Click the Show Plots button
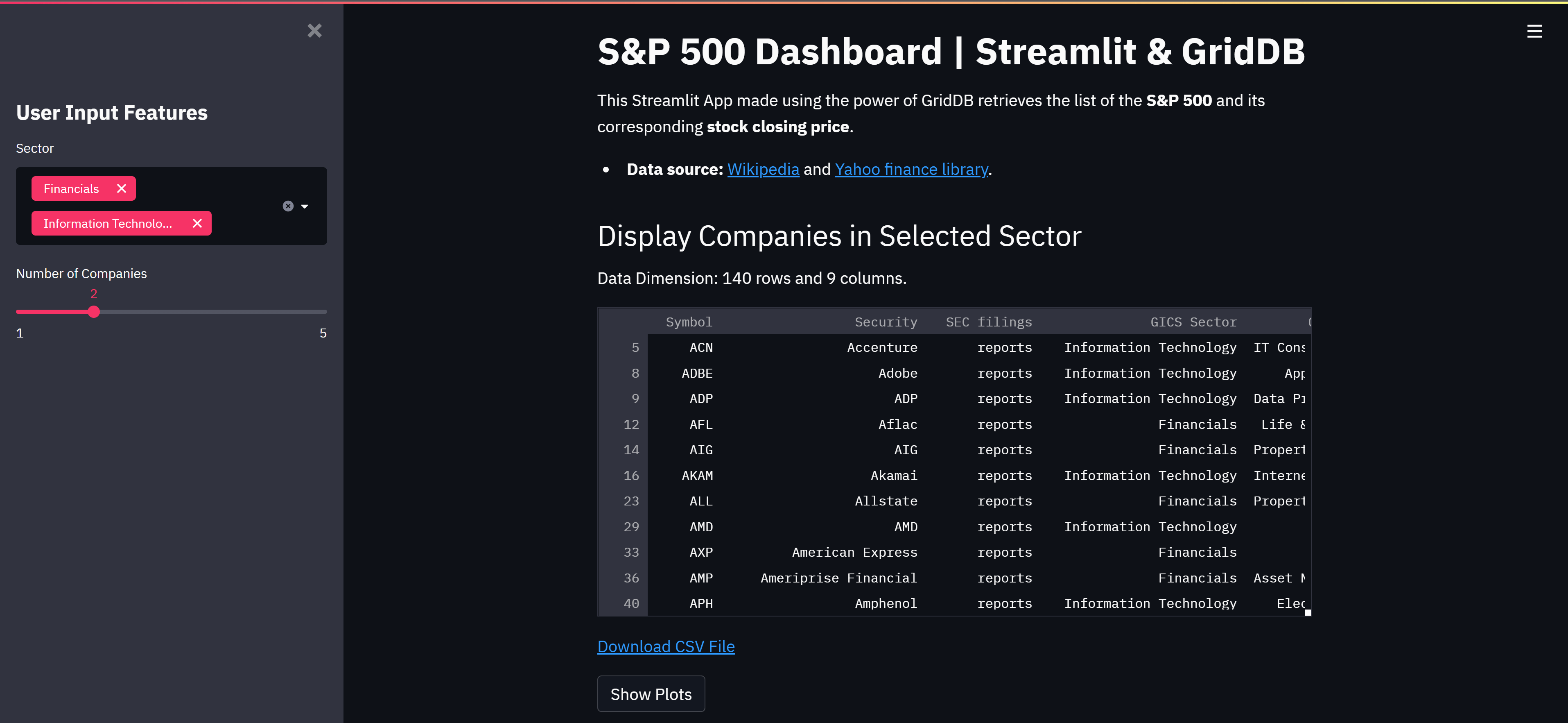Image resolution: width=1568 pixels, height=723 pixels. (x=651, y=694)
